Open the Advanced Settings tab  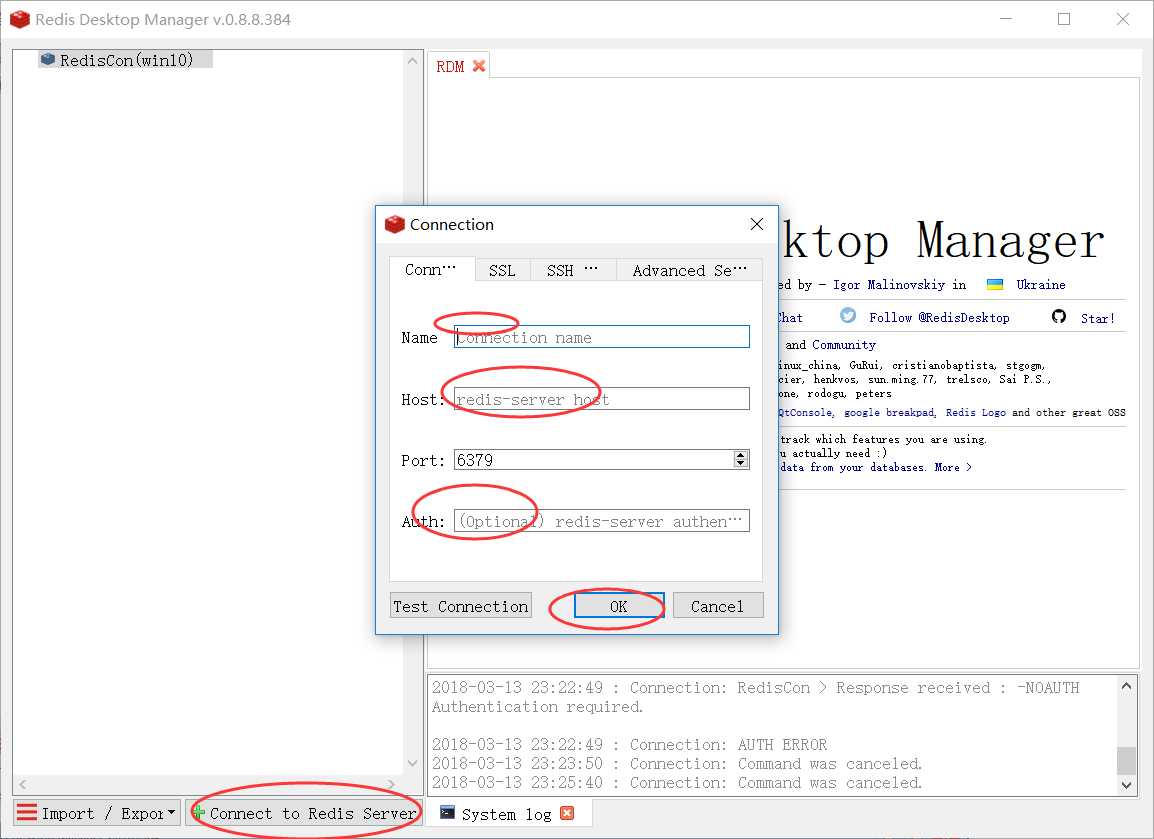click(x=689, y=270)
